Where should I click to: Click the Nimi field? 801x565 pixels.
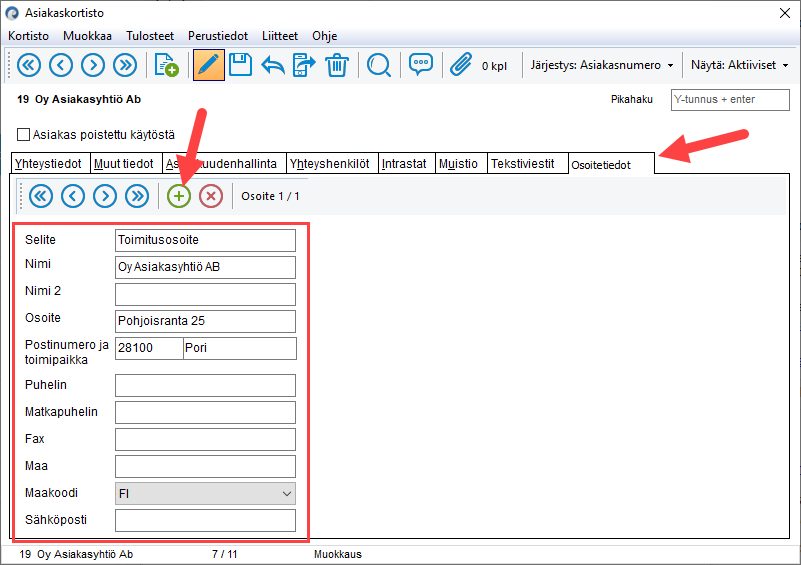[205, 267]
